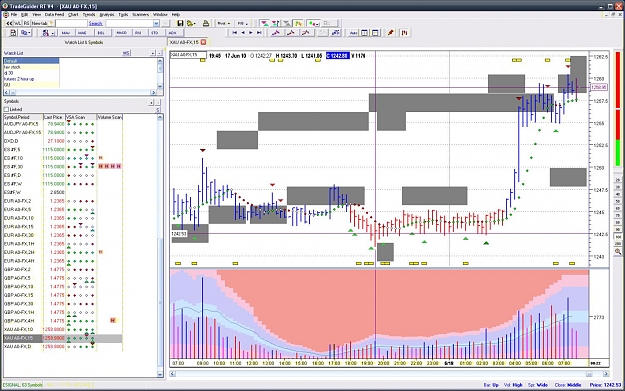Select the EUR A0-FX,1H symbol row

[x=63, y=244]
